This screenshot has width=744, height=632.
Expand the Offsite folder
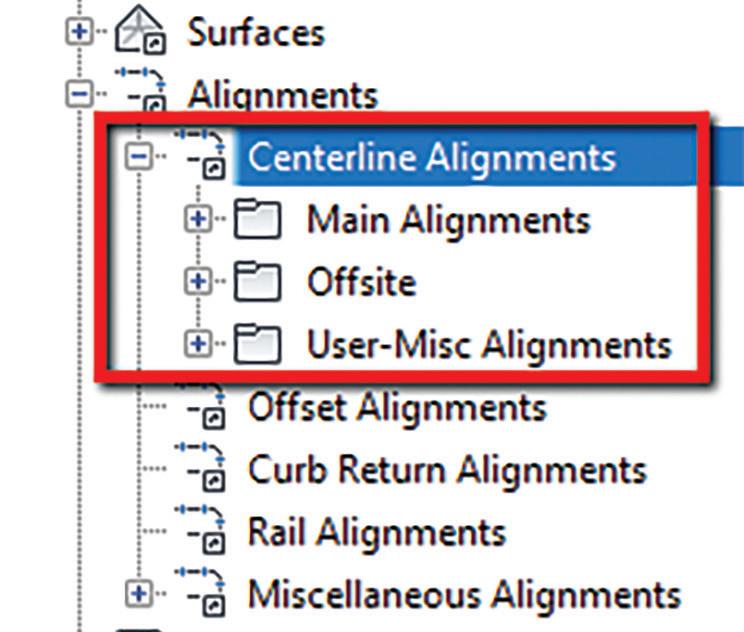[x=198, y=281]
